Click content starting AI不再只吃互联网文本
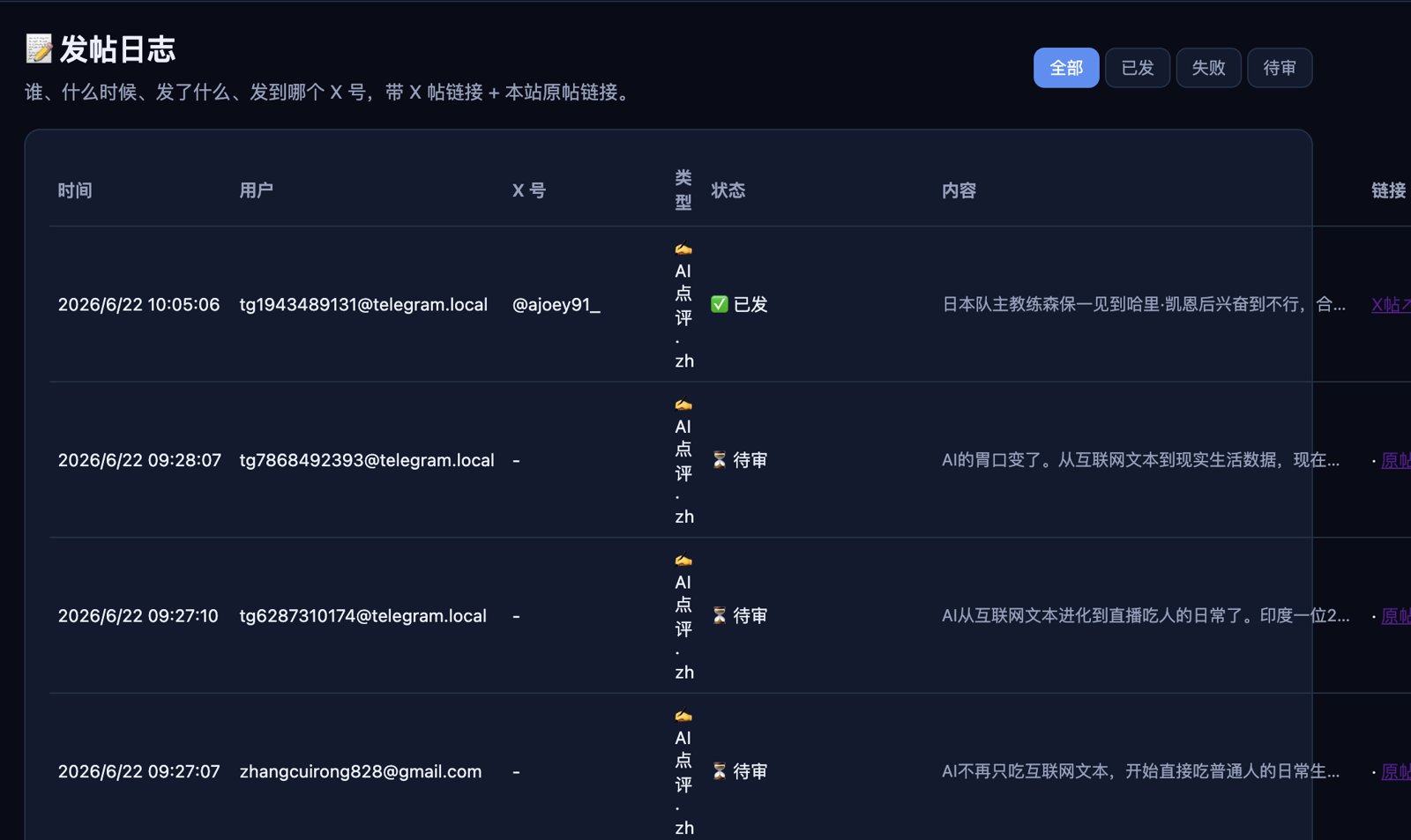 pos(1141,771)
